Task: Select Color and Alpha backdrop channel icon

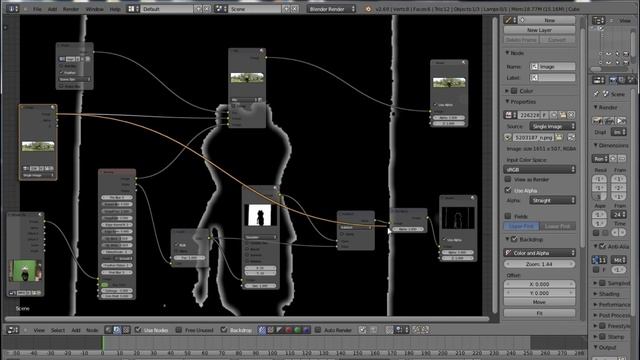Action: pos(262,330)
